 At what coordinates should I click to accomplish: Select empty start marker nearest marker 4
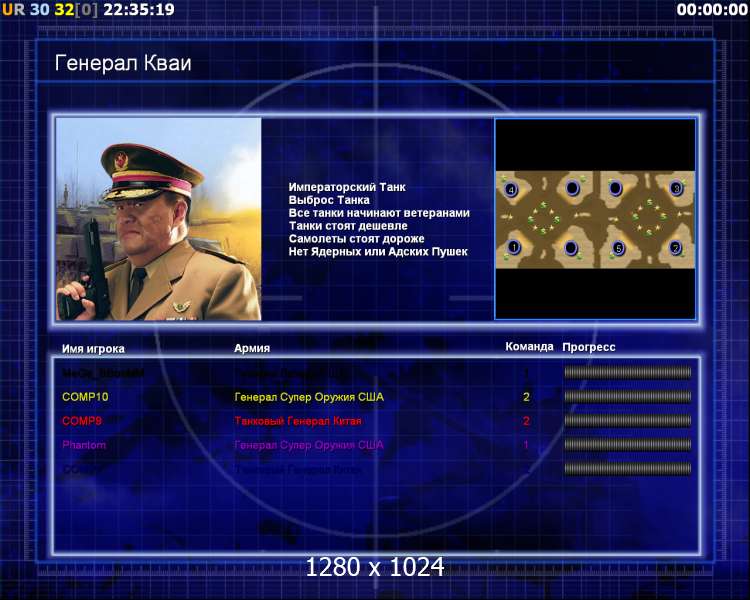click(573, 188)
